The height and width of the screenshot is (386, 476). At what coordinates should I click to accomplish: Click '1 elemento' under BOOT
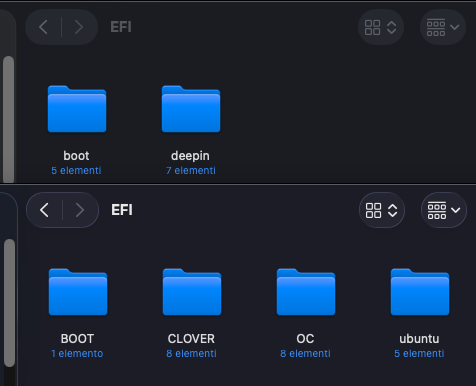pyautogui.click(x=77, y=353)
